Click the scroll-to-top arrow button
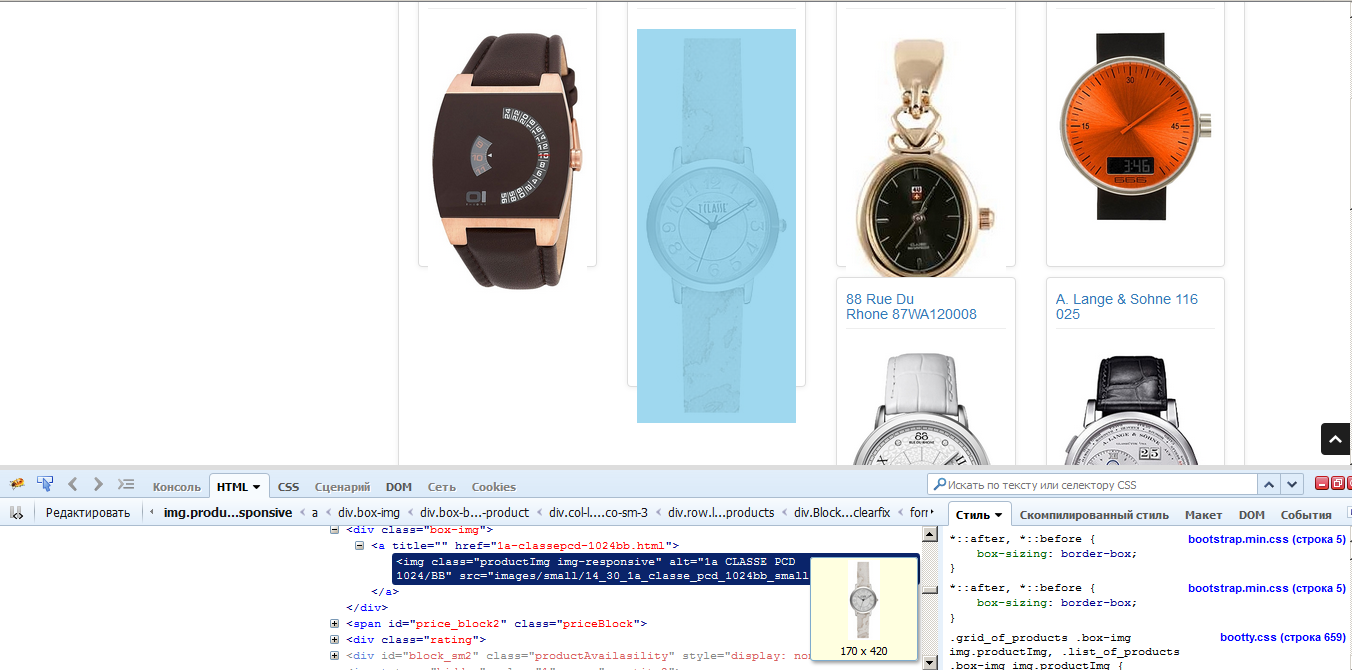The width and height of the screenshot is (1352, 670). pyautogui.click(x=1336, y=439)
